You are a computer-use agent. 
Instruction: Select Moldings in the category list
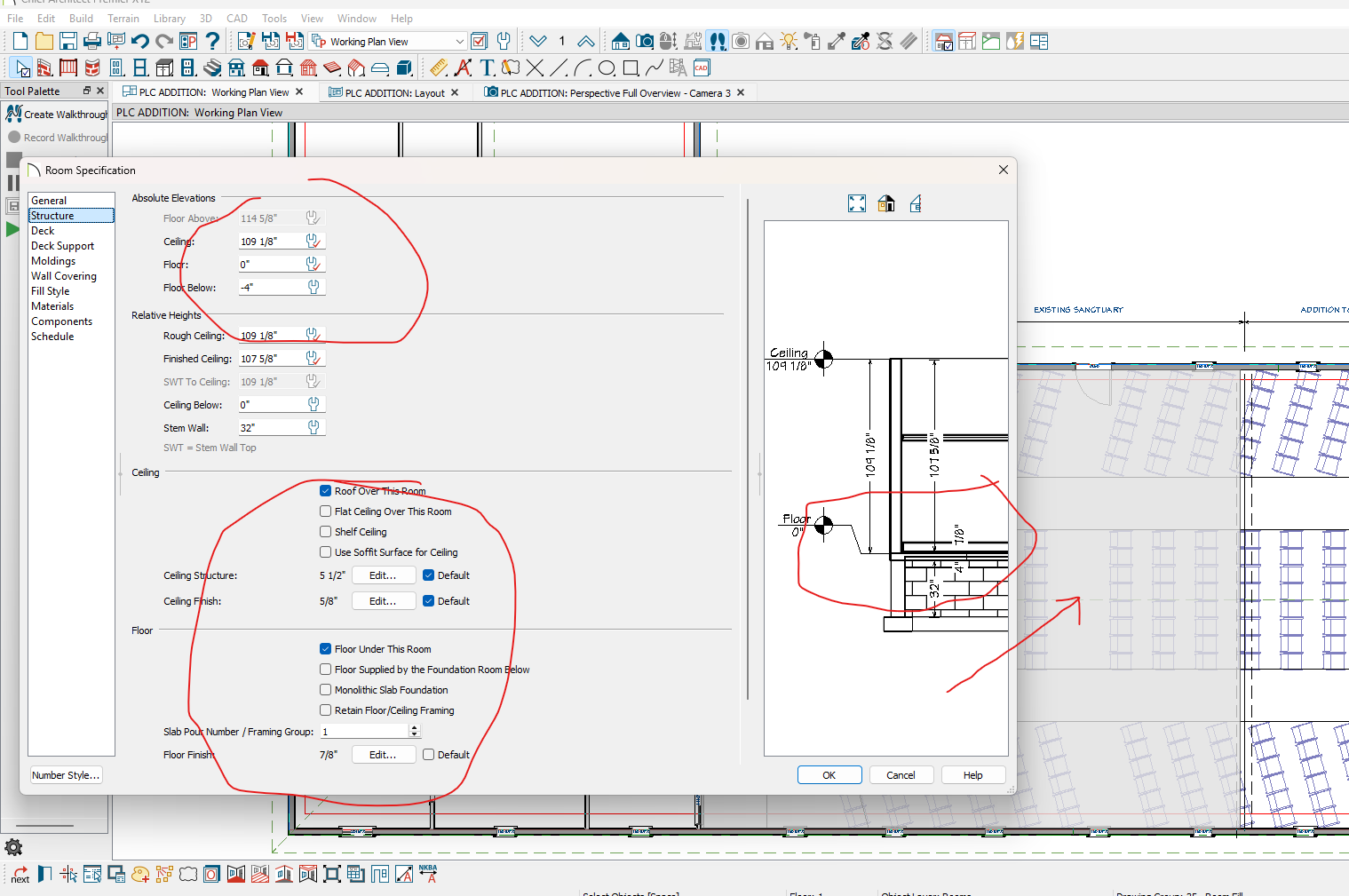53,261
